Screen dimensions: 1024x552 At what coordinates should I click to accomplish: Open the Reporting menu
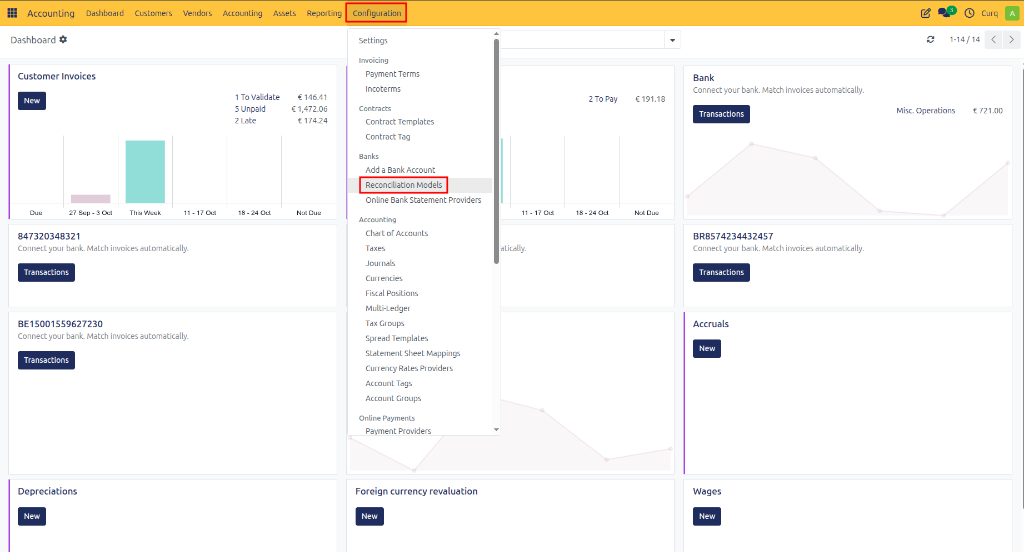[324, 13]
